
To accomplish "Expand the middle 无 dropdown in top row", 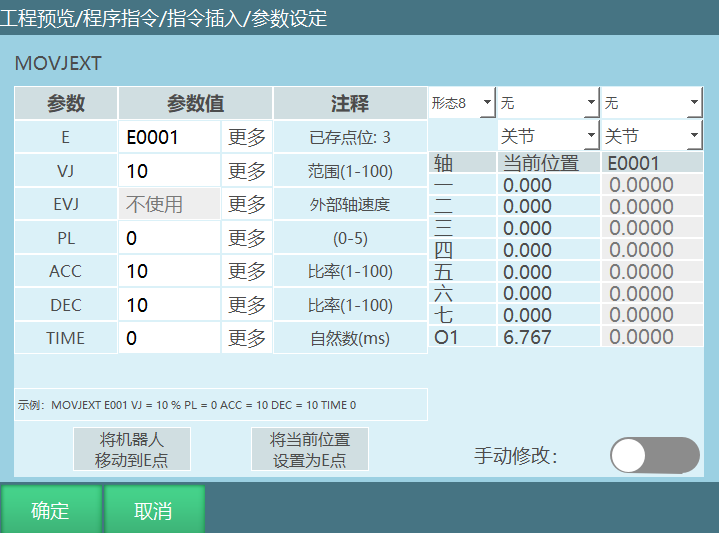I will [547, 103].
